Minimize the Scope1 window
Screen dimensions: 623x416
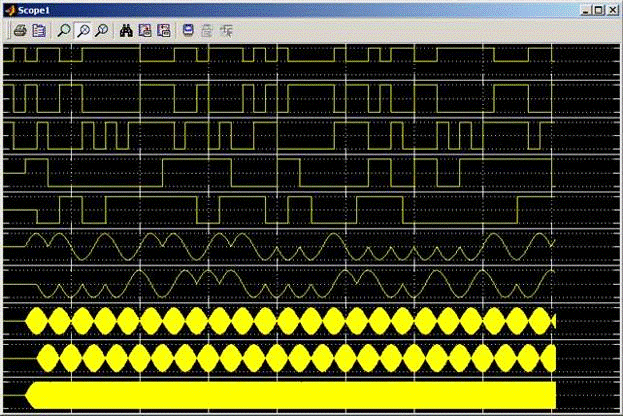coord(585,9)
